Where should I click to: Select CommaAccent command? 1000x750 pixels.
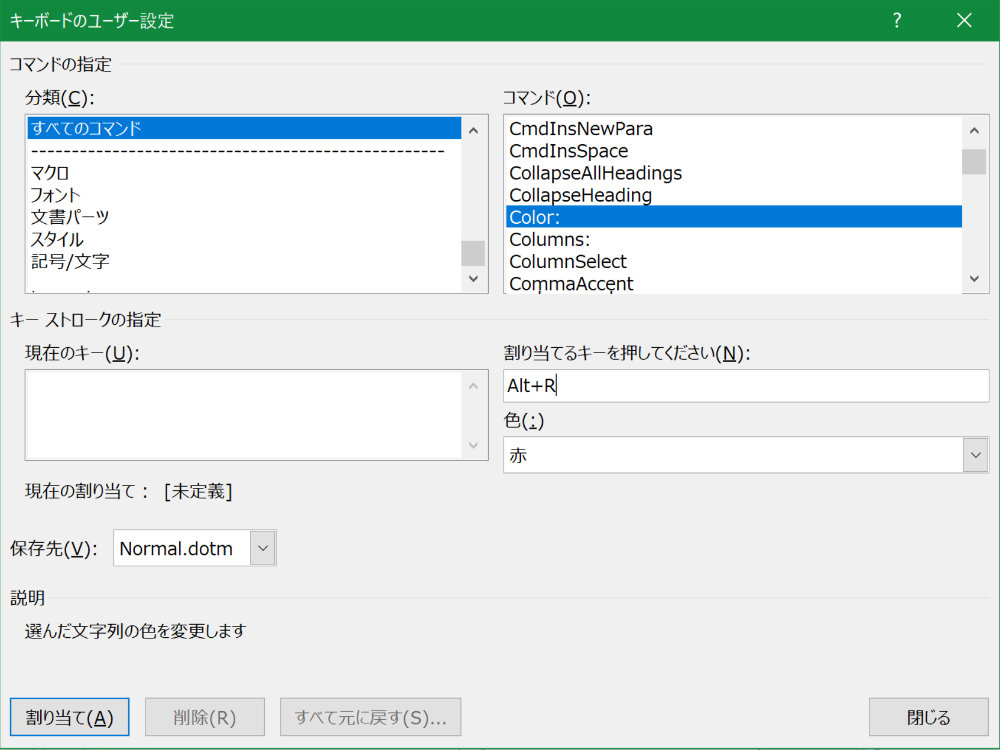point(734,283)
